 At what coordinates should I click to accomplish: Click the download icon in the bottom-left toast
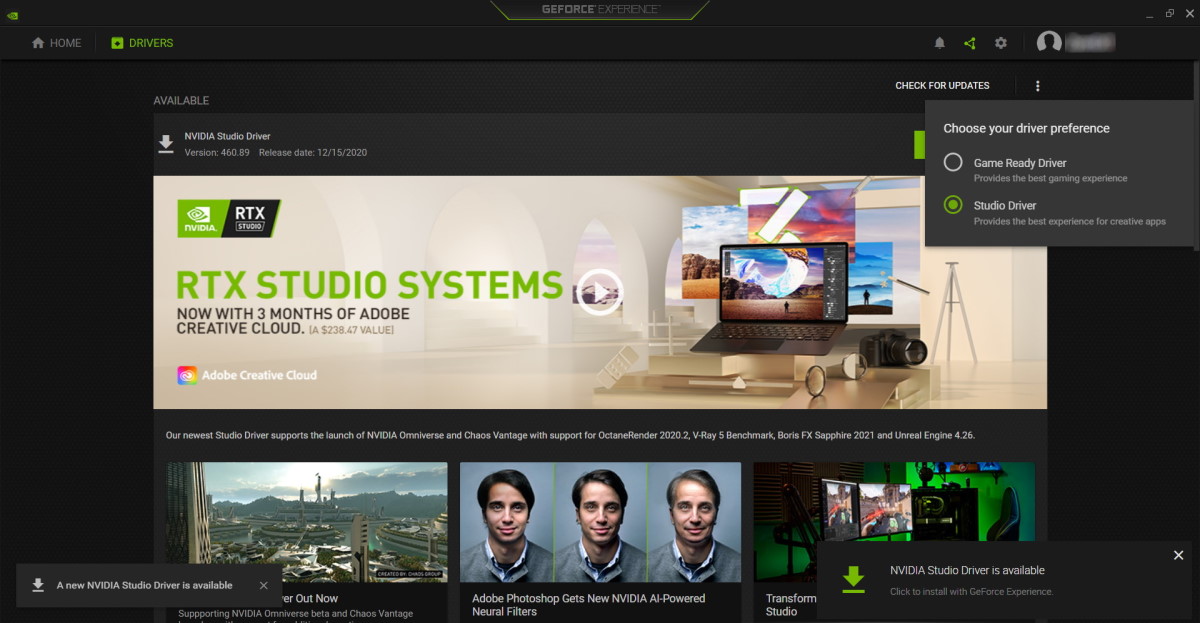[x=38, y=585]
